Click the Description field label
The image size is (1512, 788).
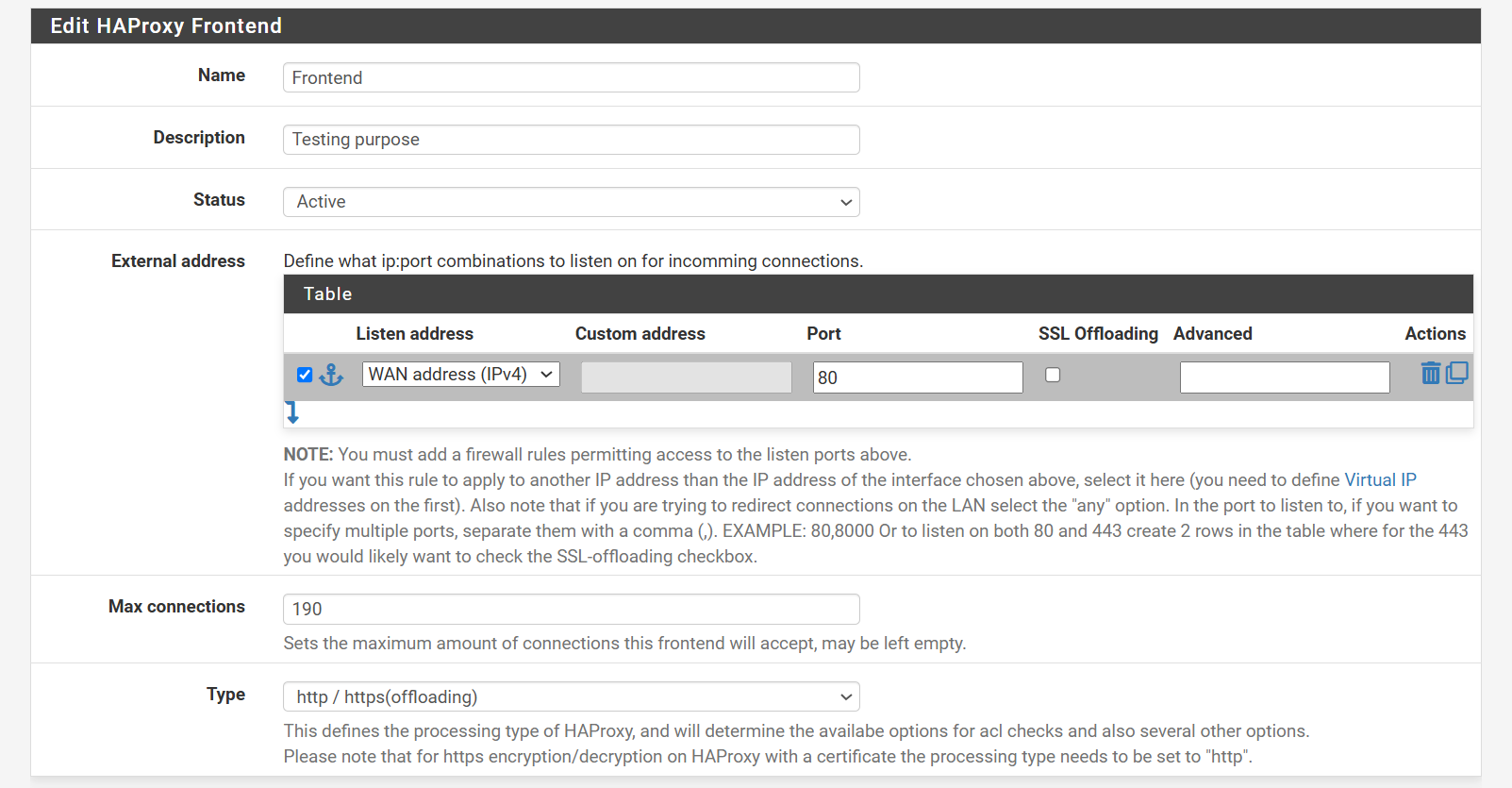coord(199,138)
